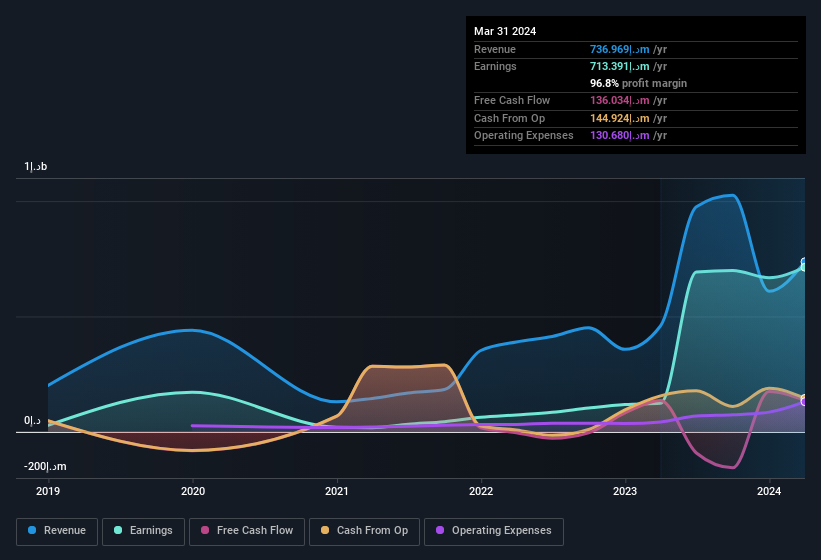Toggle the Operating Expenses legend button

click(494, 531)
